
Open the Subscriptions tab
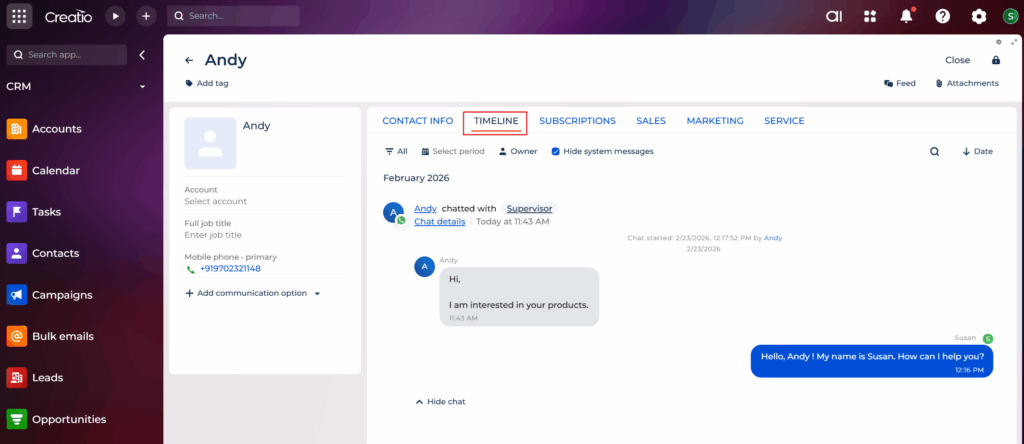coord(577,121)
